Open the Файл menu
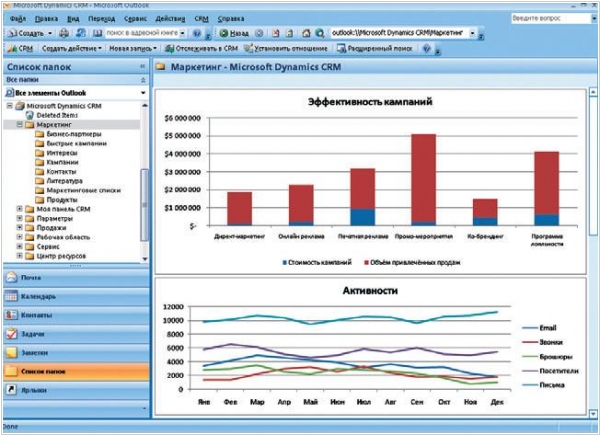The width and height of the screenshot is (600, 435). tap(18, 19)
